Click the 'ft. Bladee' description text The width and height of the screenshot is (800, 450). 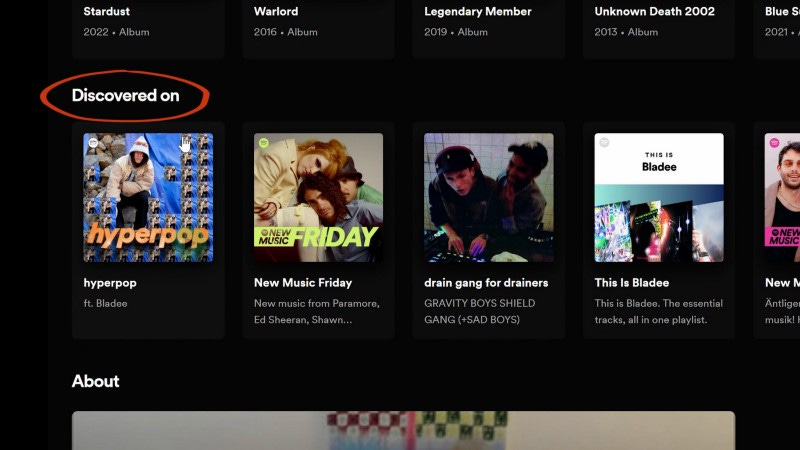click(106, 303)
